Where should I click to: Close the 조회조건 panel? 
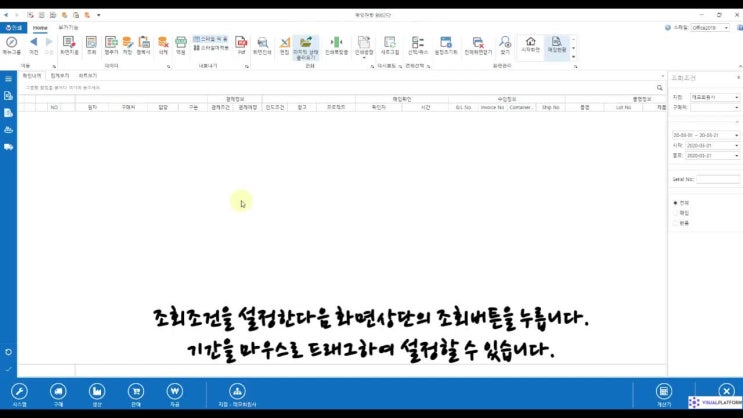[738, 78]
